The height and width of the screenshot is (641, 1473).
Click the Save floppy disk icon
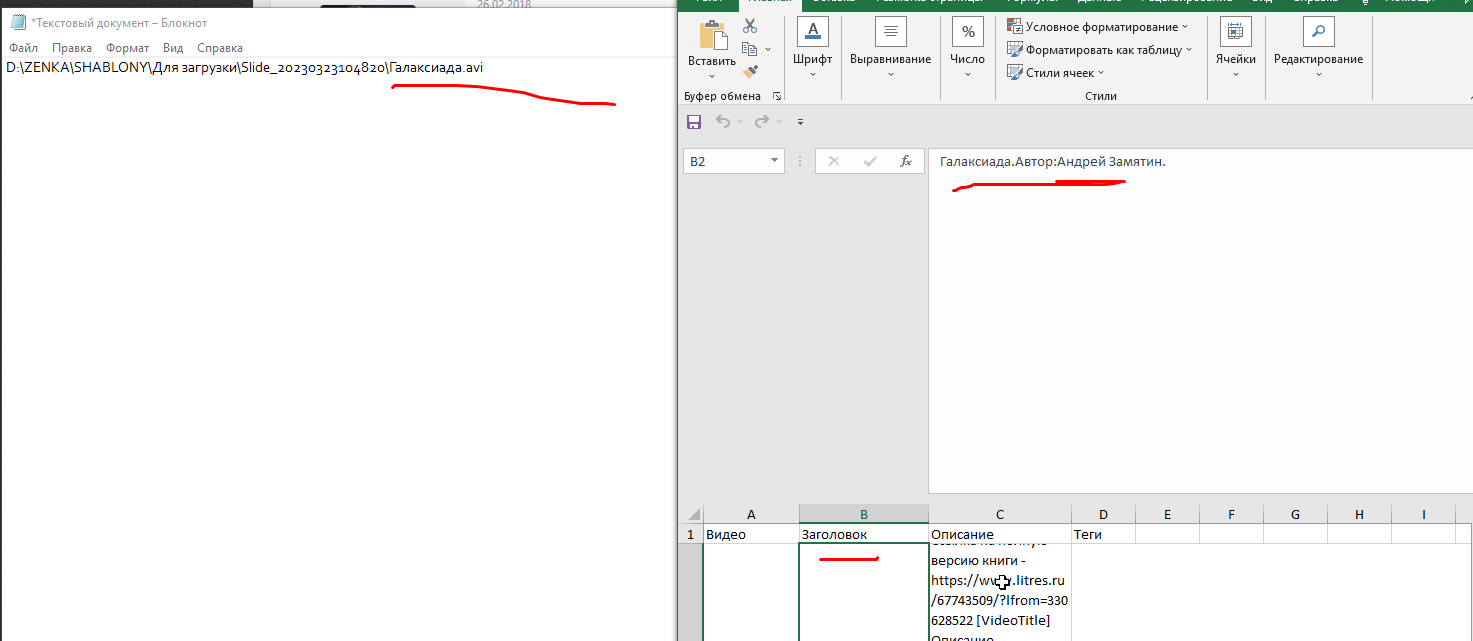[694, 121]
